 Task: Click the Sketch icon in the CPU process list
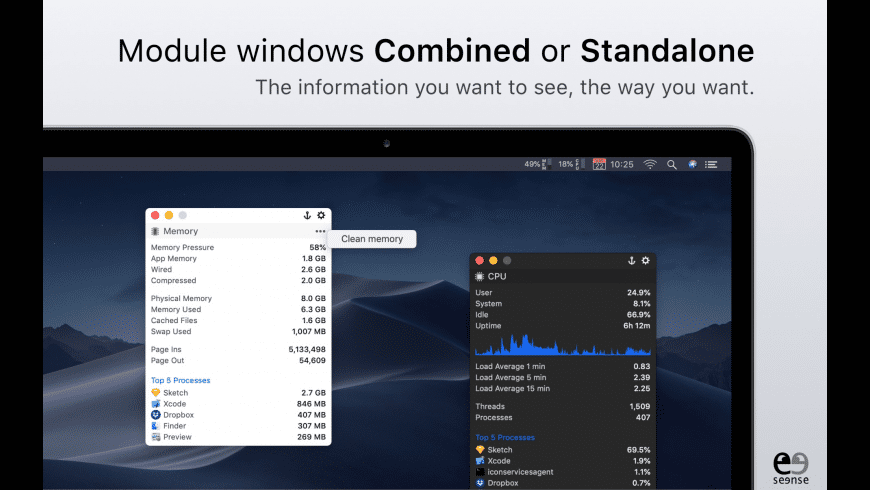tap(480, 449)
